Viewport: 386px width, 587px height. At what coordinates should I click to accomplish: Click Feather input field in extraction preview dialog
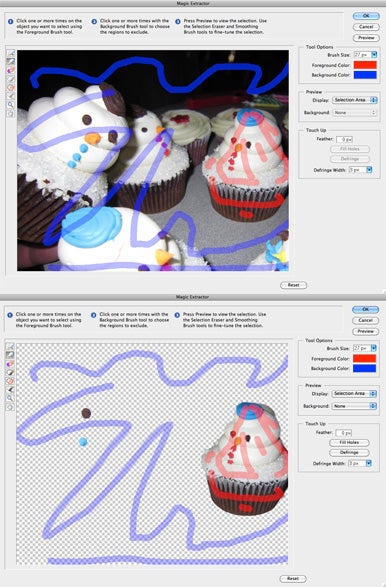[344, 433]
